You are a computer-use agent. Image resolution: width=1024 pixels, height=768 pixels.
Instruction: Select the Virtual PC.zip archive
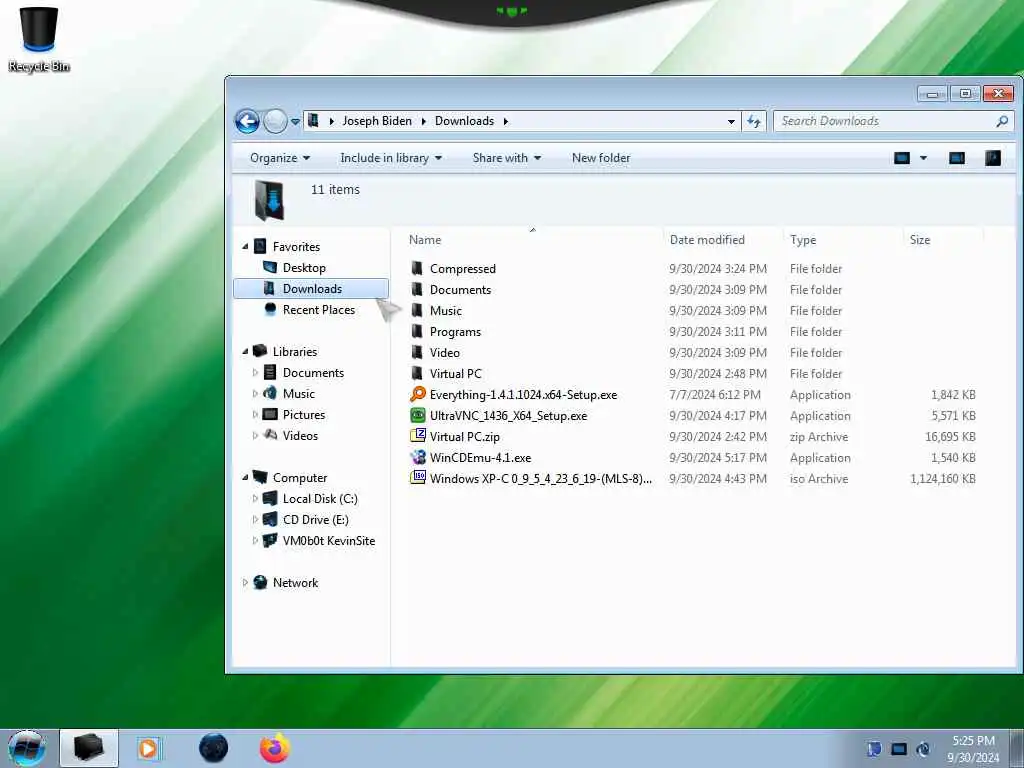coord(464,436)
